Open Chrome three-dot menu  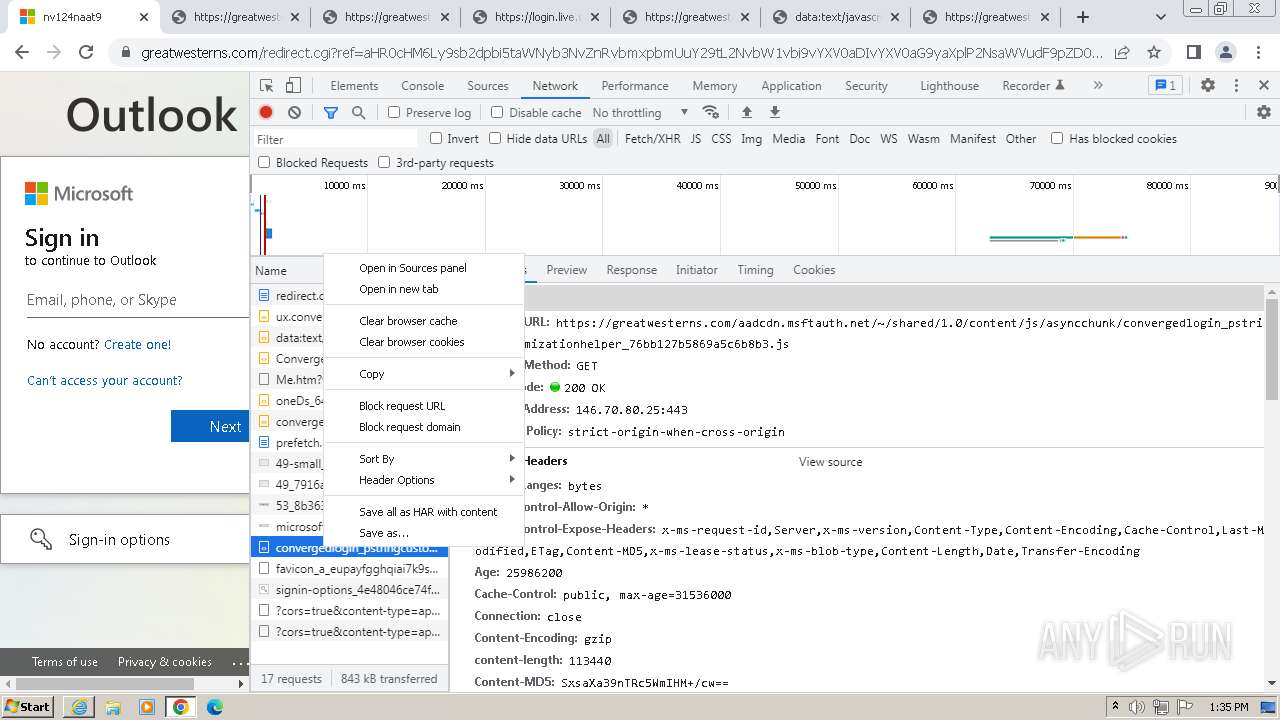click(1258, 52)
